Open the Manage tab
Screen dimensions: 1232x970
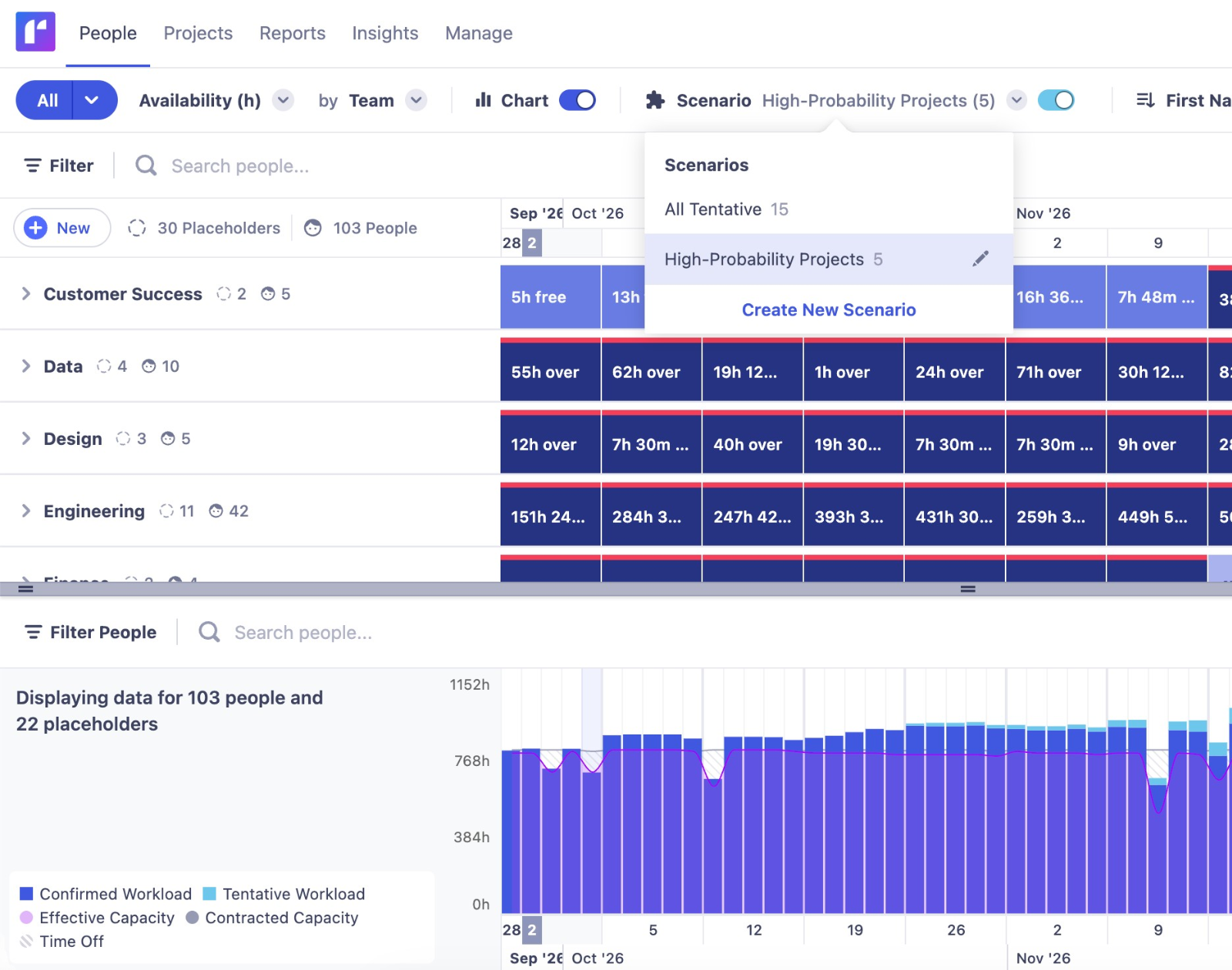coord(479,33)
